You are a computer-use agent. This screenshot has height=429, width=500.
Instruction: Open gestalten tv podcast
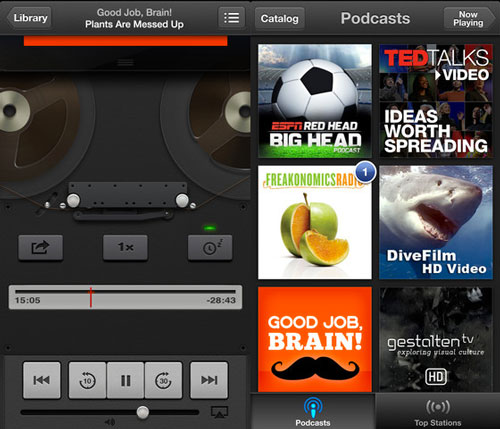click(436, 339)
